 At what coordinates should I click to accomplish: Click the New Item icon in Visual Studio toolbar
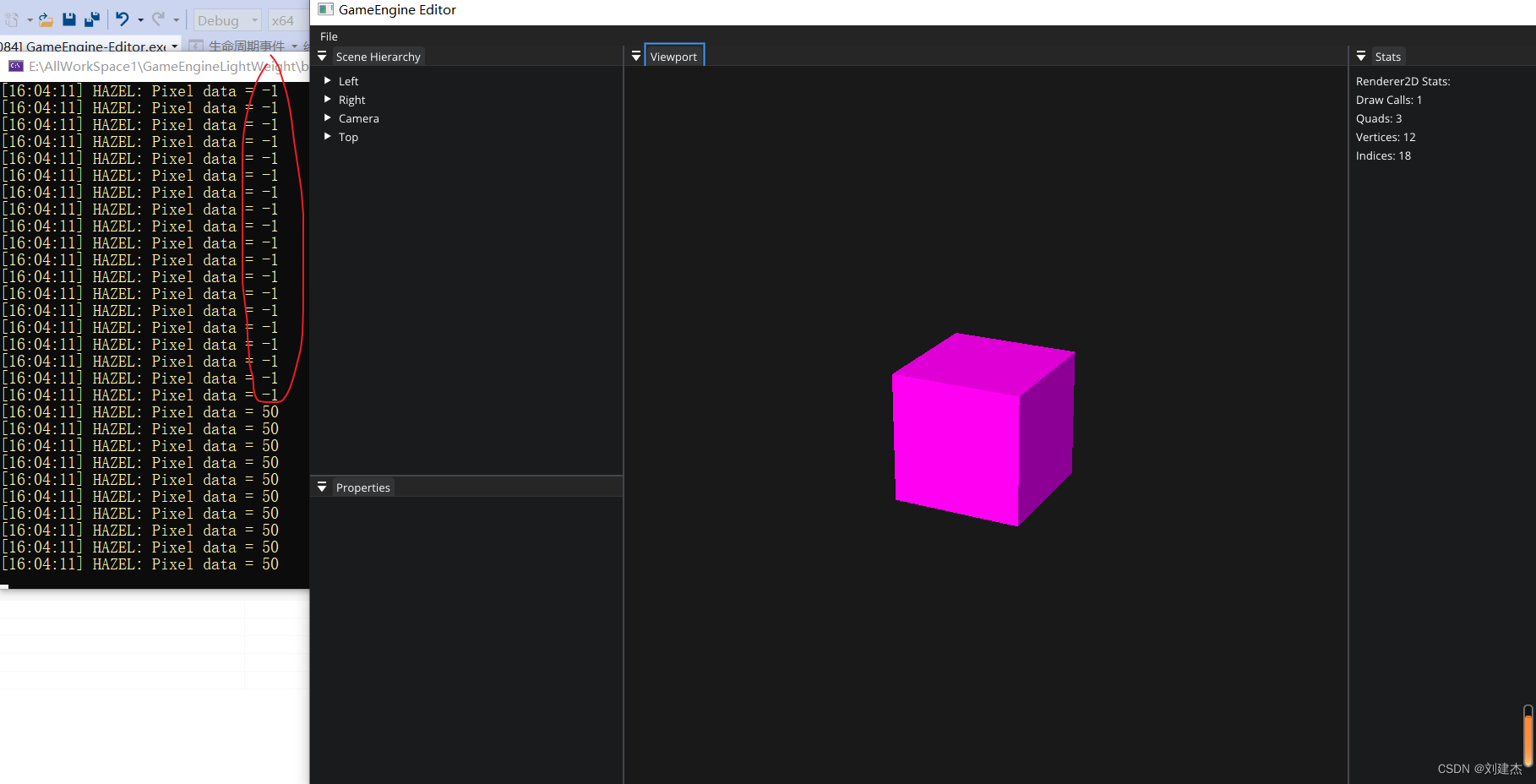click(x=12, y=19)
